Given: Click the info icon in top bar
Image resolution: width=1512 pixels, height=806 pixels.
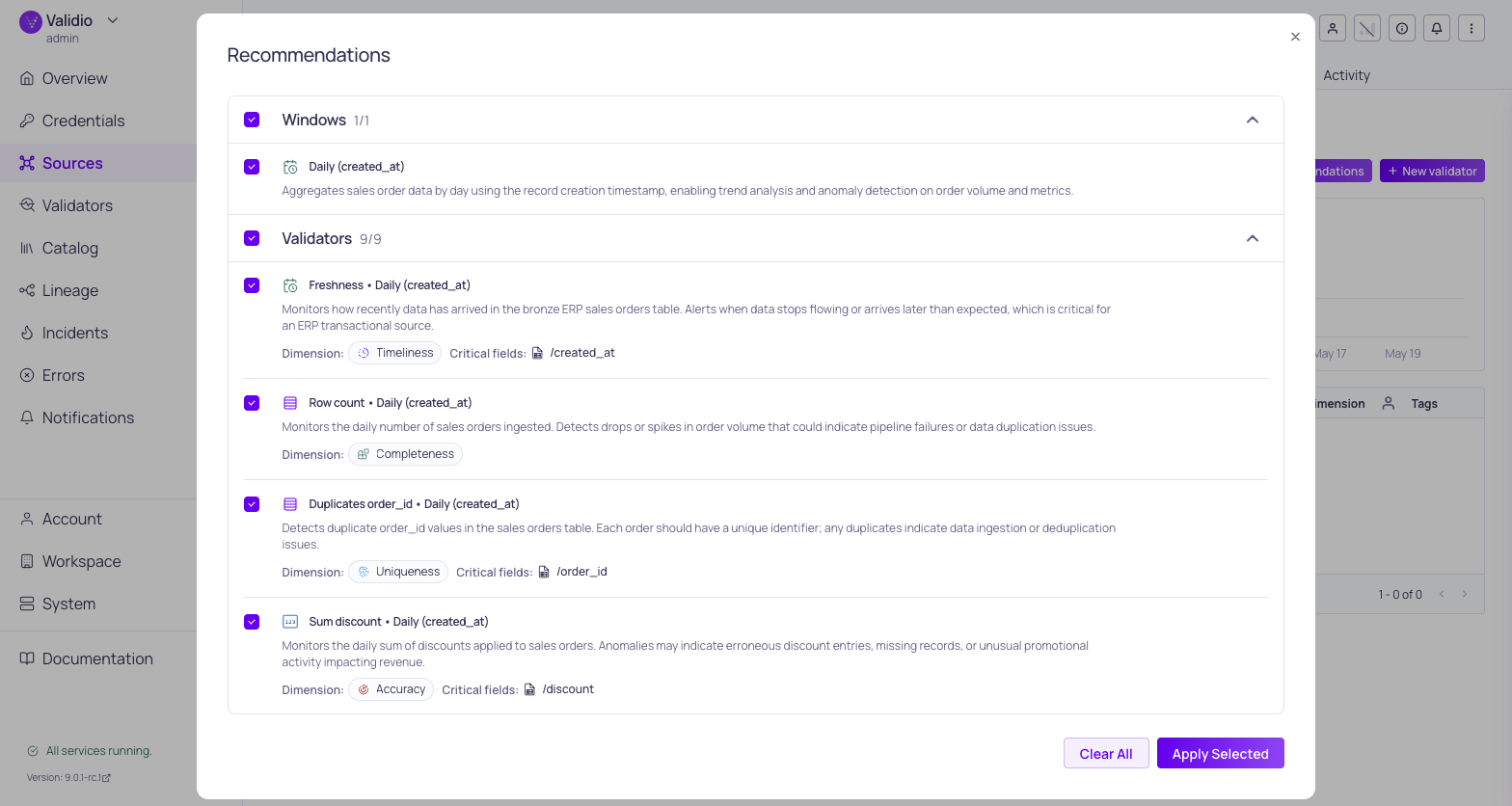Looking at the screenshot, I should (x=1402, y=28).
